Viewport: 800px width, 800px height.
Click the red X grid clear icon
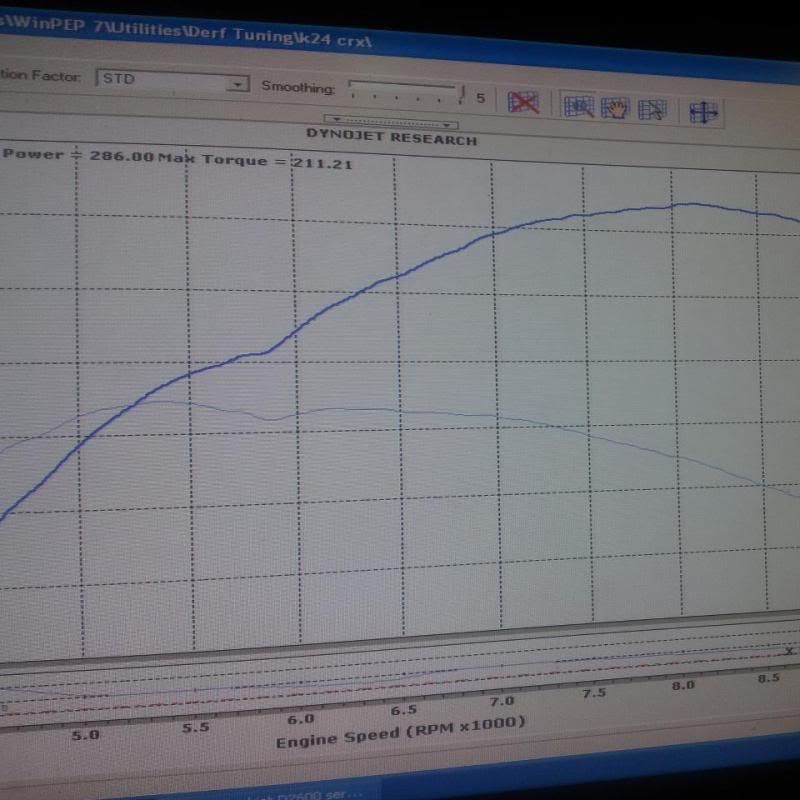click(523, 103)
